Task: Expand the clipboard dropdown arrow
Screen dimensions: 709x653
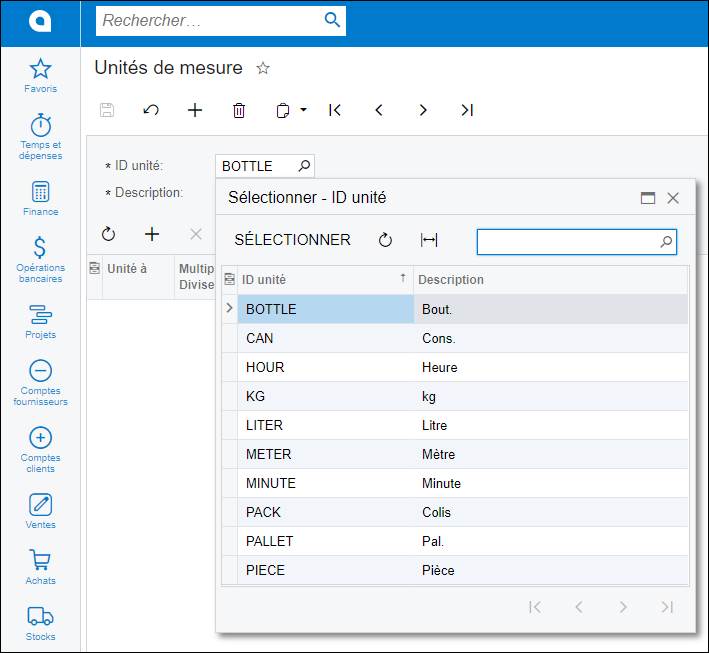Action: coord(303,109)
